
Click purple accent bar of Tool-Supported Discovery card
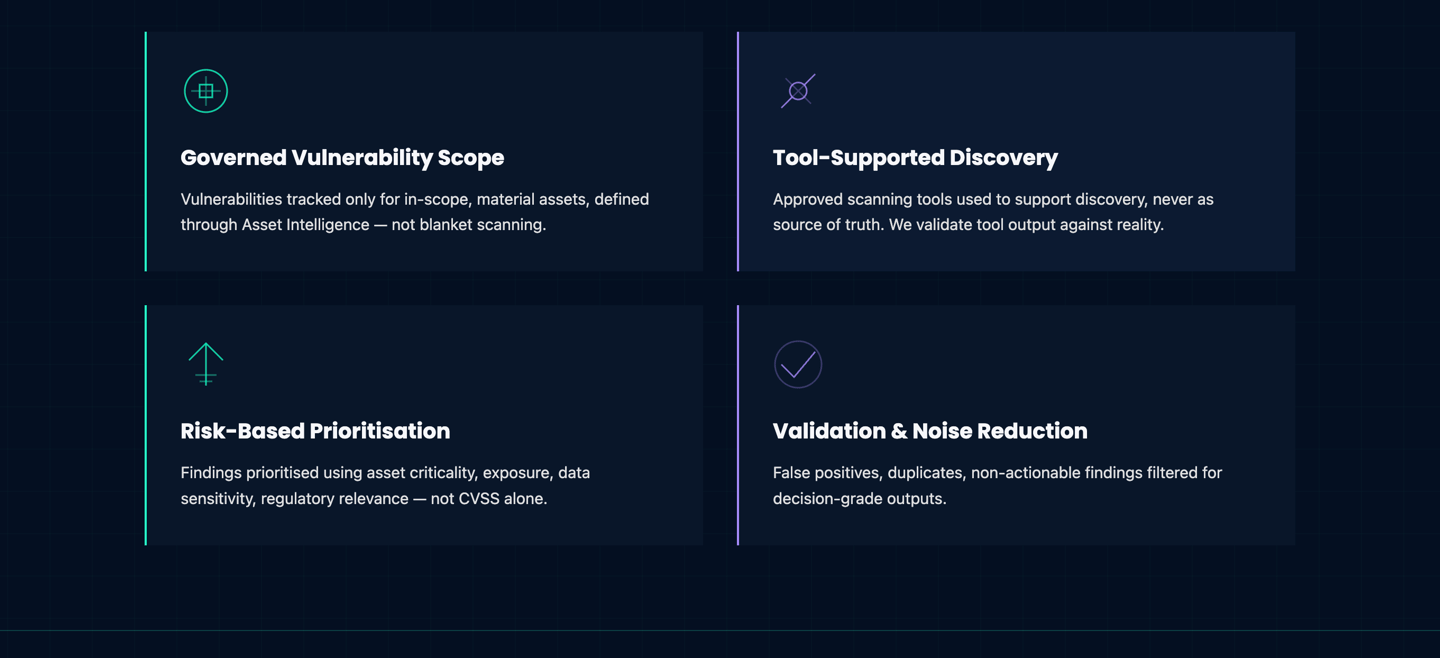pos(738,151)
